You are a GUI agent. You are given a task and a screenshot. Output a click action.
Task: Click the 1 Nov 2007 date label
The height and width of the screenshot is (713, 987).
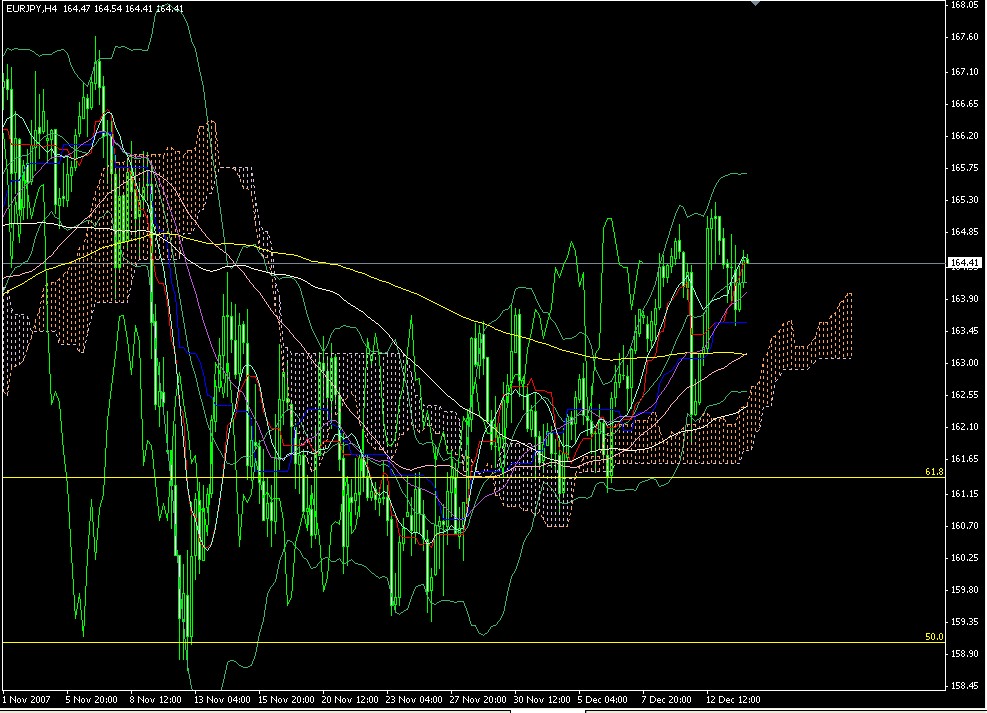tap(26, 700)
